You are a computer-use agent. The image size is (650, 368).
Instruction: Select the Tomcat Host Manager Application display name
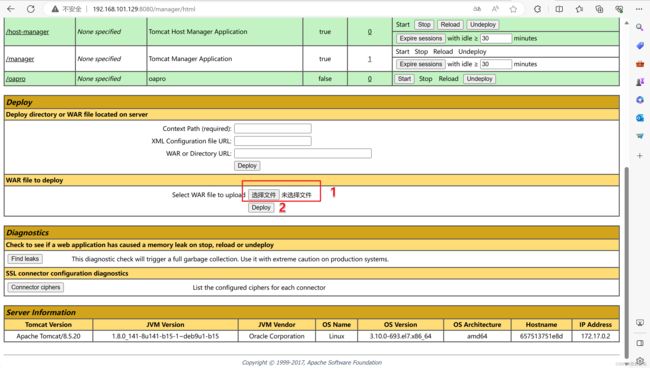pyautogui.click(x=198, y=32)
